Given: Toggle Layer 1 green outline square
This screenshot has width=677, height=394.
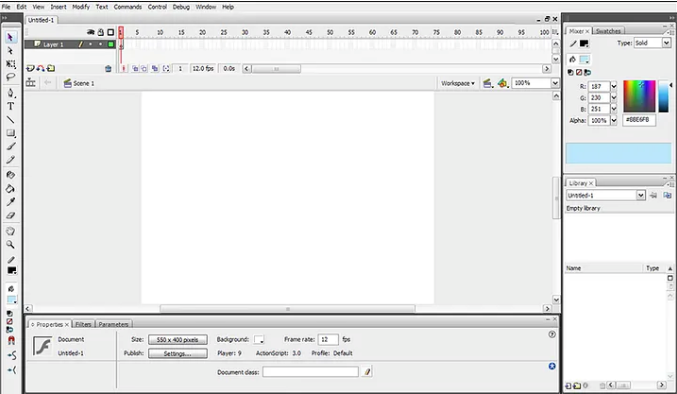Looking at the screenshot, I should point(111,44).
